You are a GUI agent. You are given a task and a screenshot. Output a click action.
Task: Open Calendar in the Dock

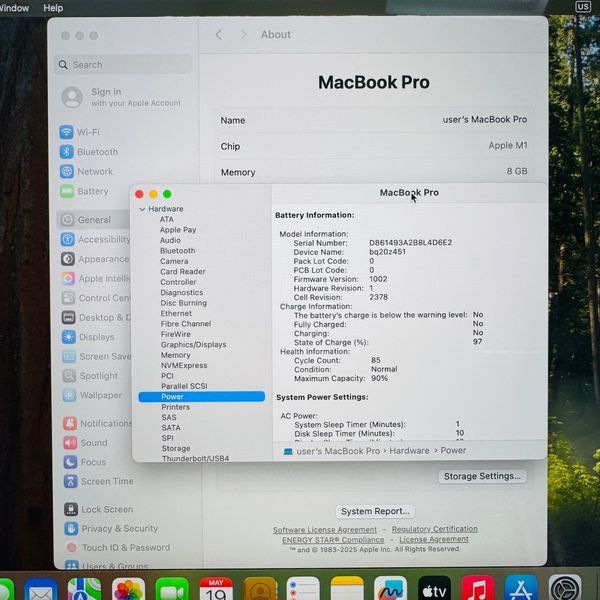click(x=216, y=590)
